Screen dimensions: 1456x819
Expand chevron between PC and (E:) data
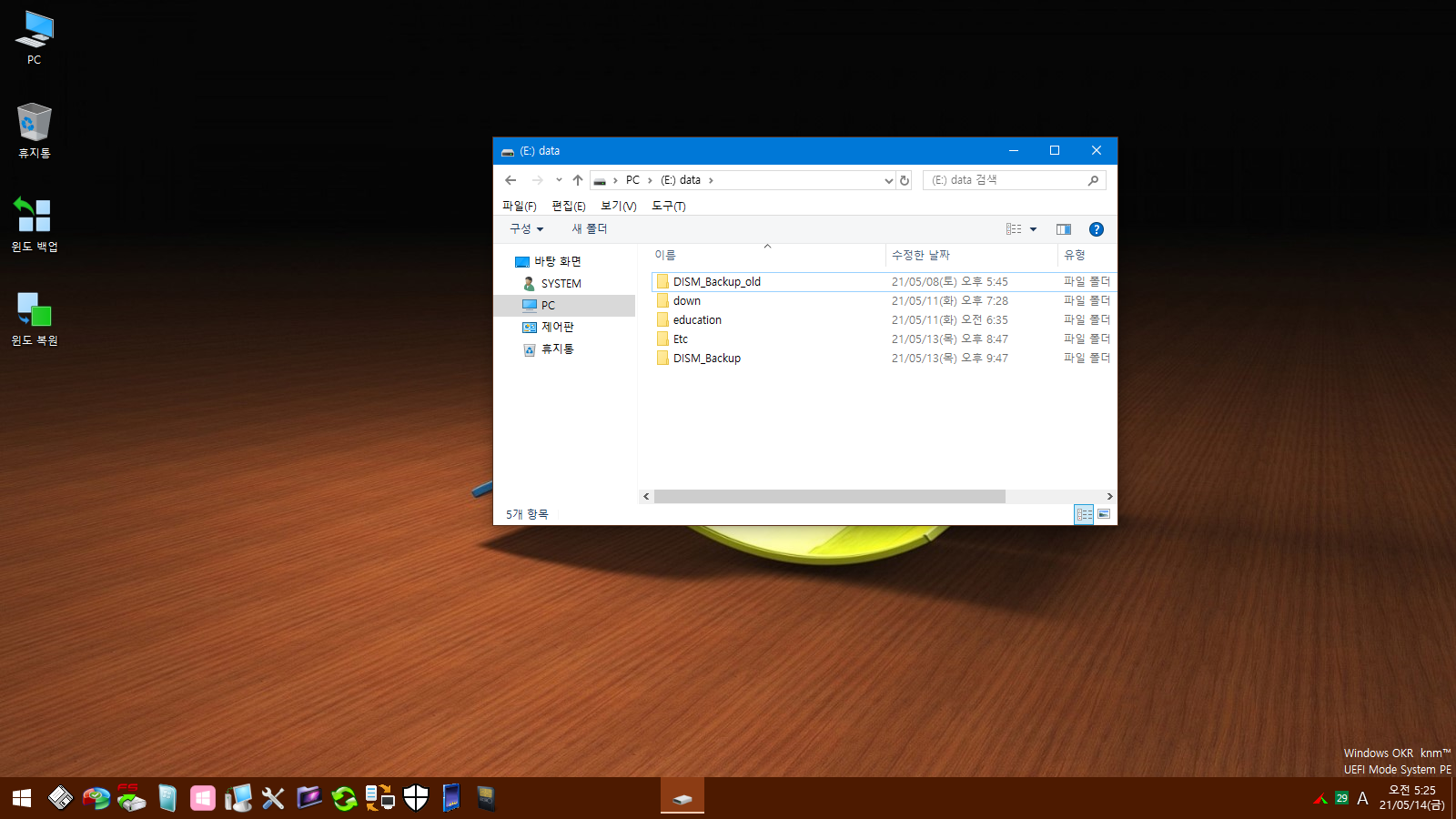(650, 180)
